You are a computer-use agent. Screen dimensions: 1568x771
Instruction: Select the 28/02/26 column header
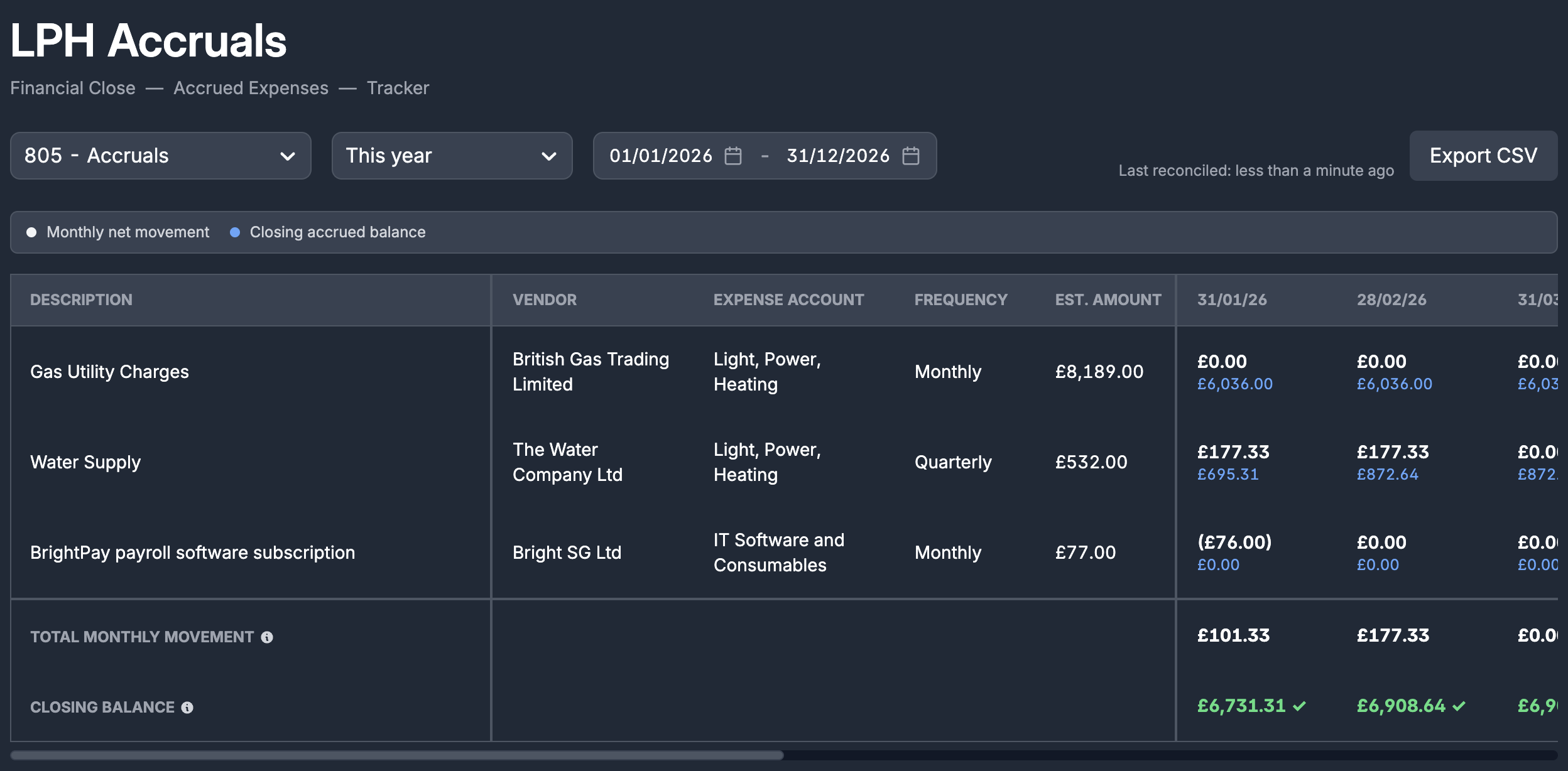coord(1391,300)
